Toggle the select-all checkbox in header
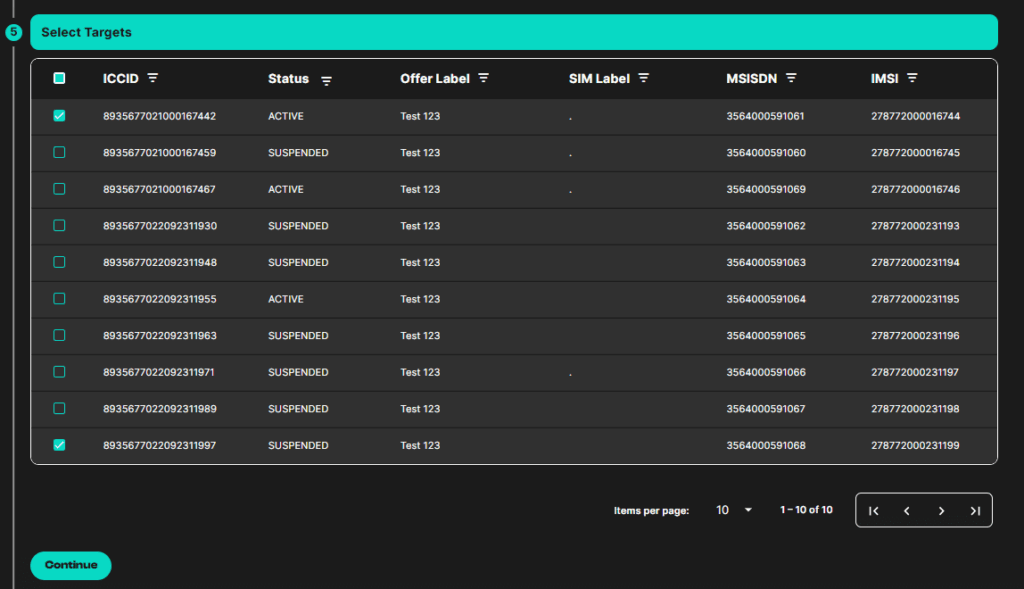1024x589 pixels. [59, 78]
